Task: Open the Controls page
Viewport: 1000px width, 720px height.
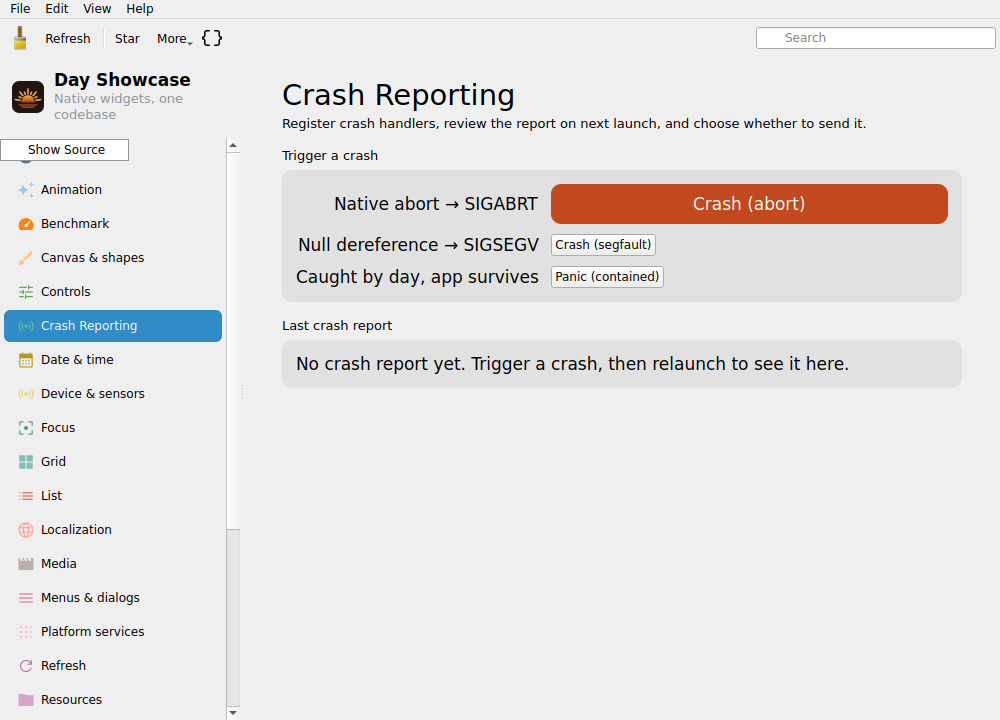Action: click(x=113, y=291)
